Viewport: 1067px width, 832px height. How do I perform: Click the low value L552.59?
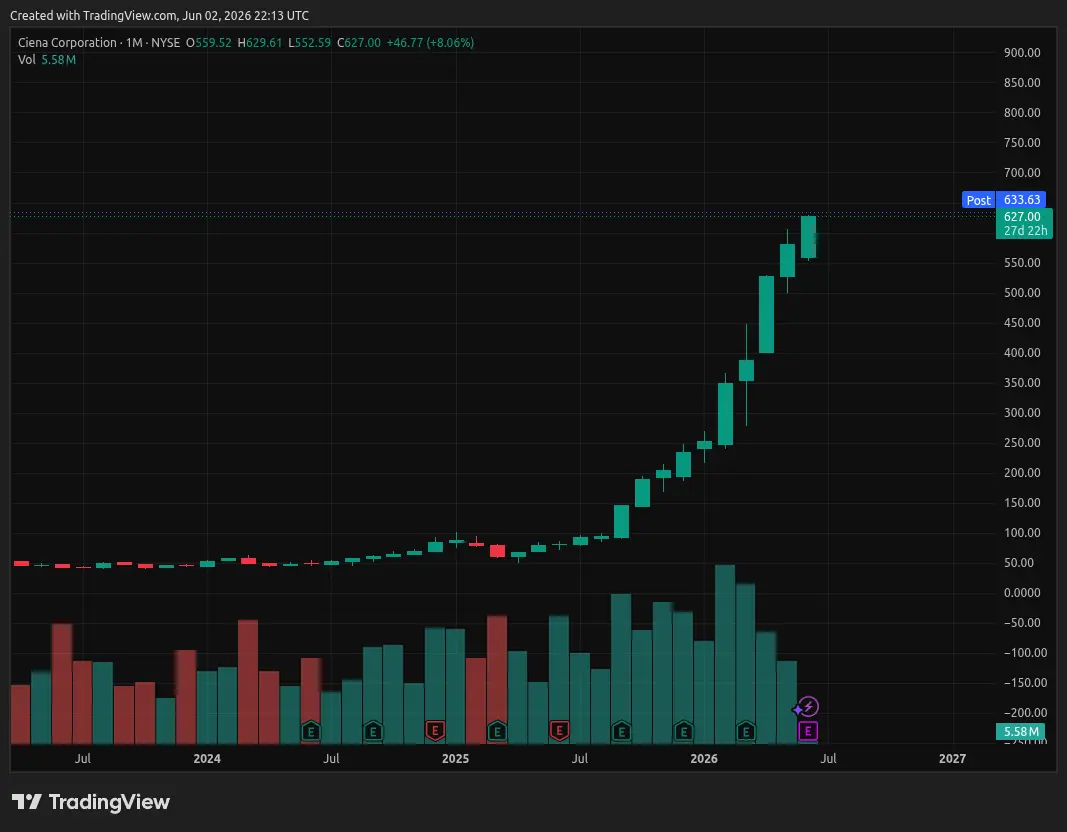[x=310, y=42]
